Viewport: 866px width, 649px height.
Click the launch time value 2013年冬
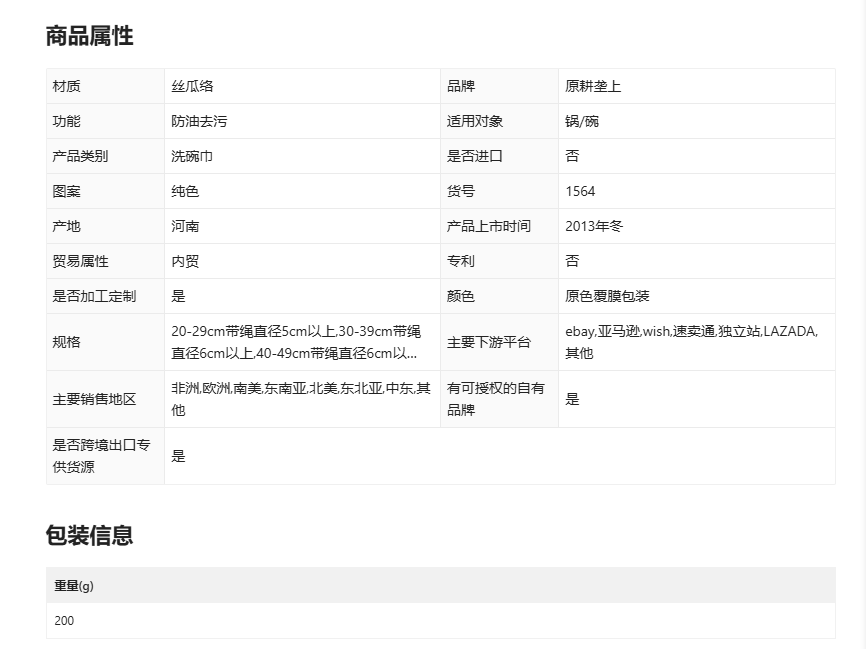594,226
